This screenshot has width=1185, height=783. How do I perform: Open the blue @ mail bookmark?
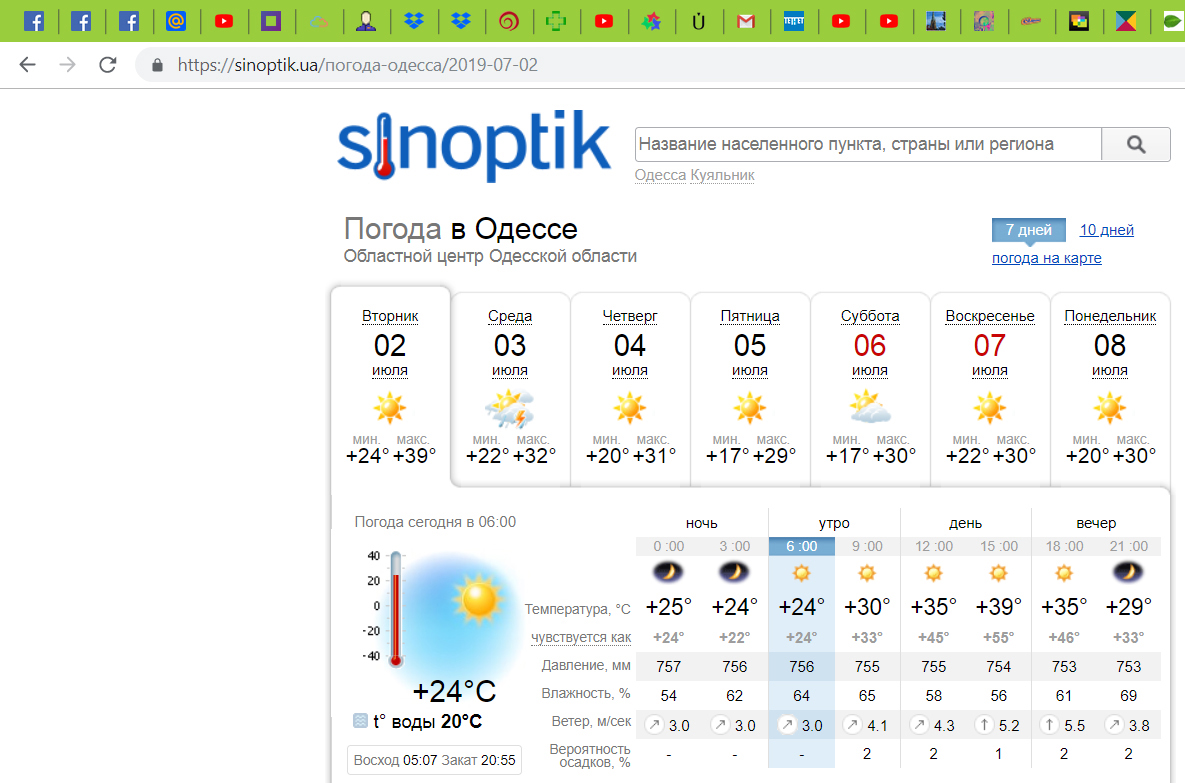coord(175,21)
